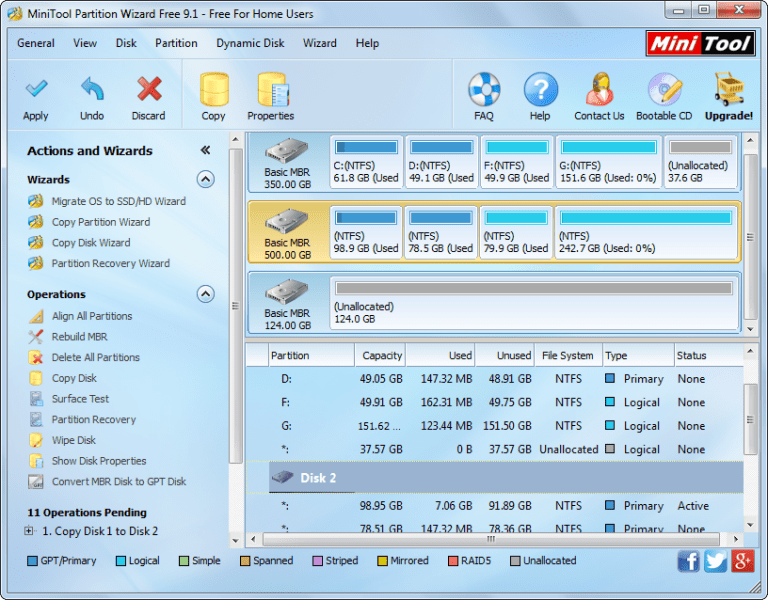Open the Disk menu
Screen dimensions: 768x600
tap(126, 43)
